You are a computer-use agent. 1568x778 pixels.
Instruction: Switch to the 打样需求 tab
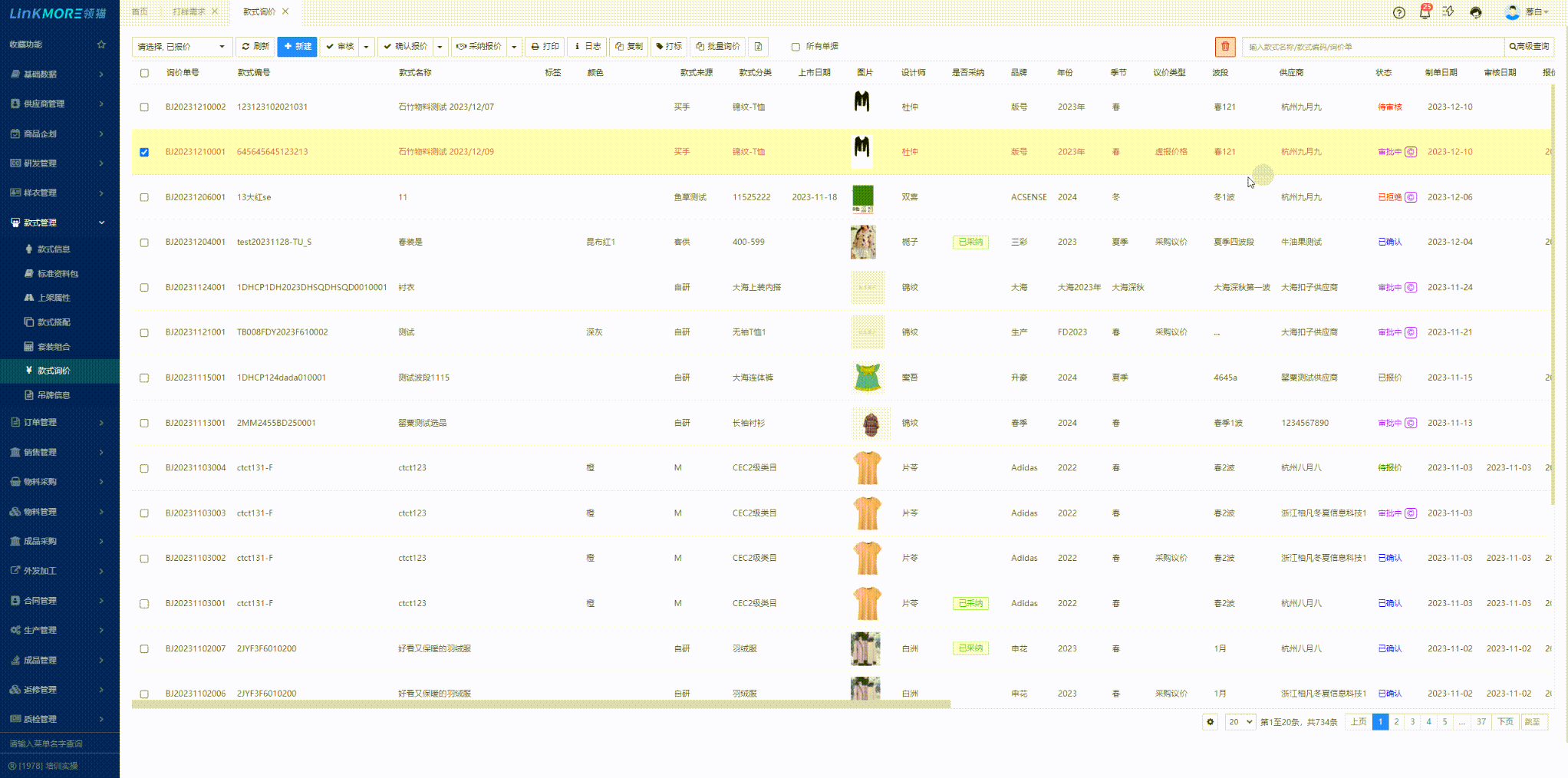pyautogui.click(x=189, y=12)
